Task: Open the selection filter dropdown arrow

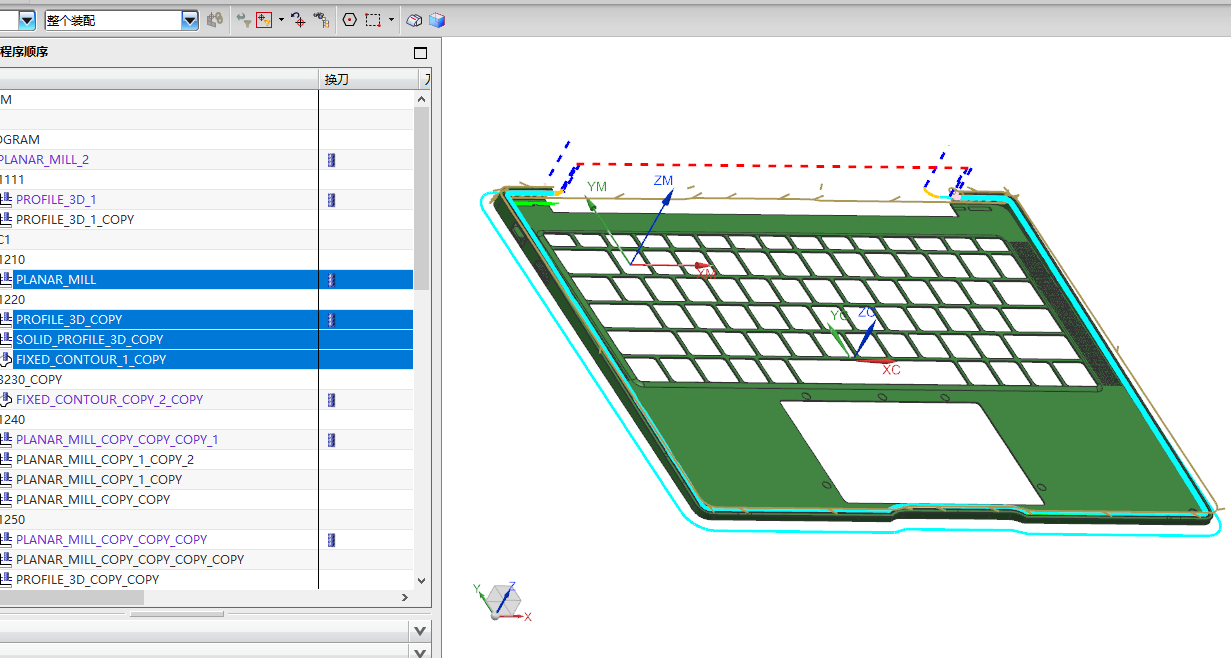Action: tap(281, 19)
